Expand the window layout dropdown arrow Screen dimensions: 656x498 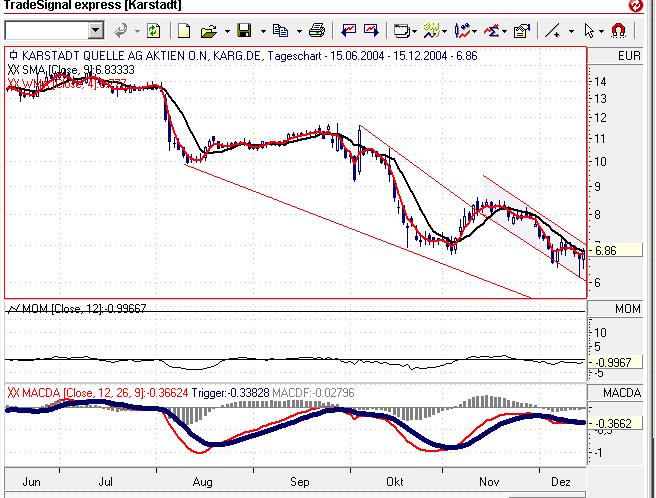tap(415, 31)
